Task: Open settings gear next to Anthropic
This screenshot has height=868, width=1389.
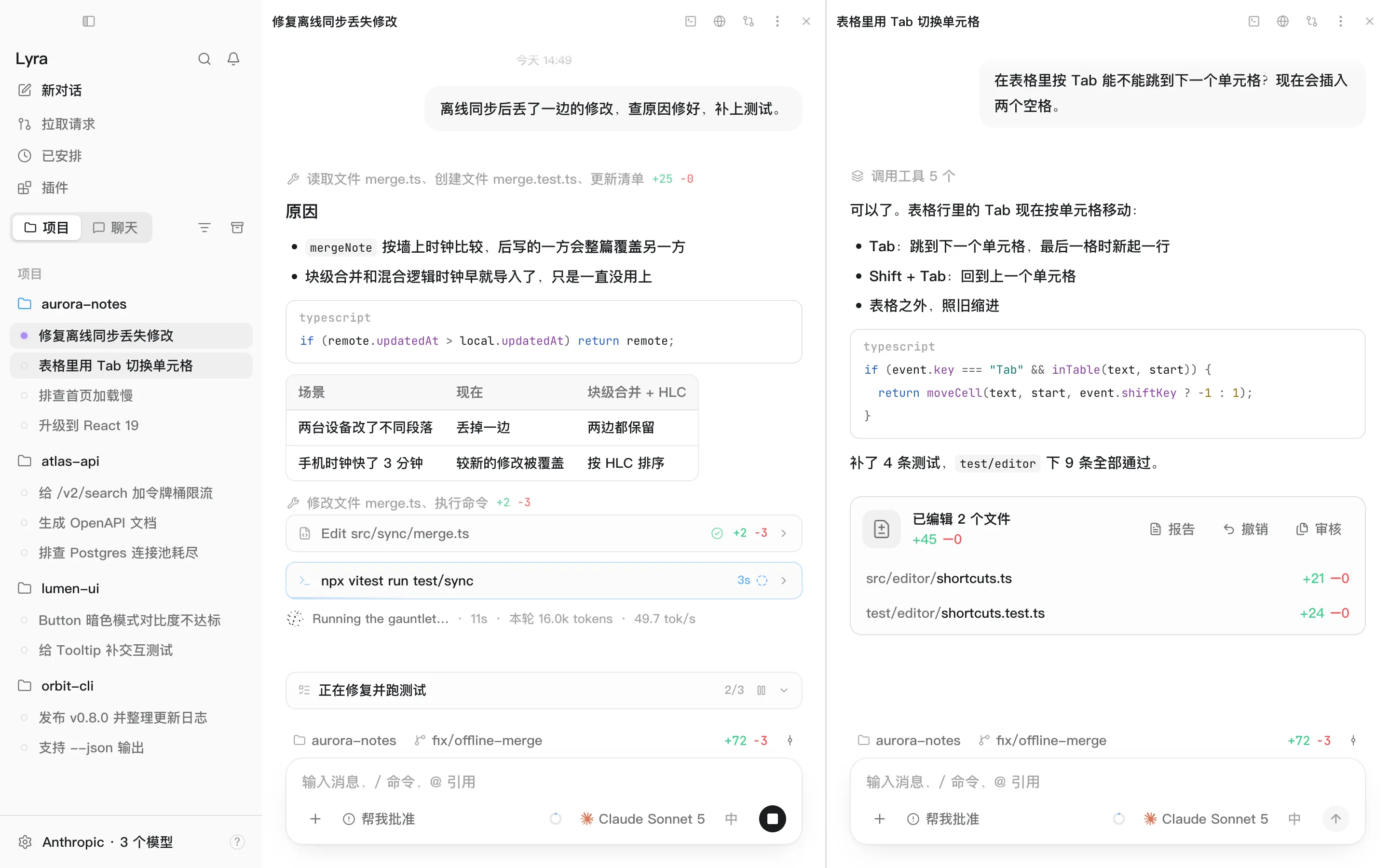Action: (x=25, y=842)
